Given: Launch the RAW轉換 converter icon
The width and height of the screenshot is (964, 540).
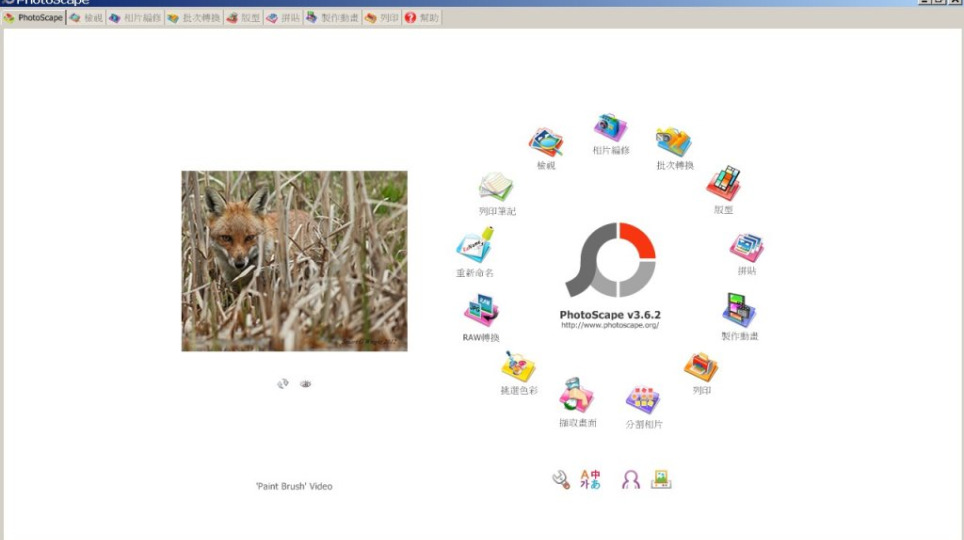Looking at the screenshot, I should click(481, 312).
